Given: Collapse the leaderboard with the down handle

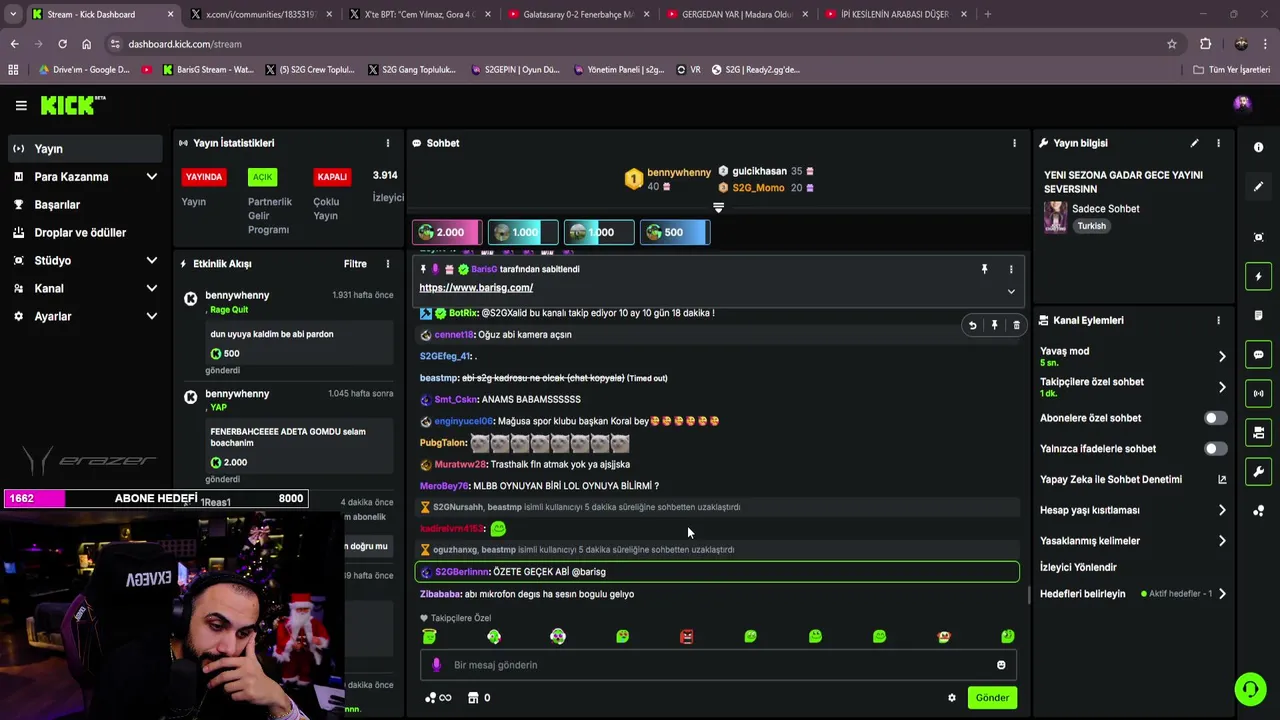Looking at the screenshot, I should 718,207.
